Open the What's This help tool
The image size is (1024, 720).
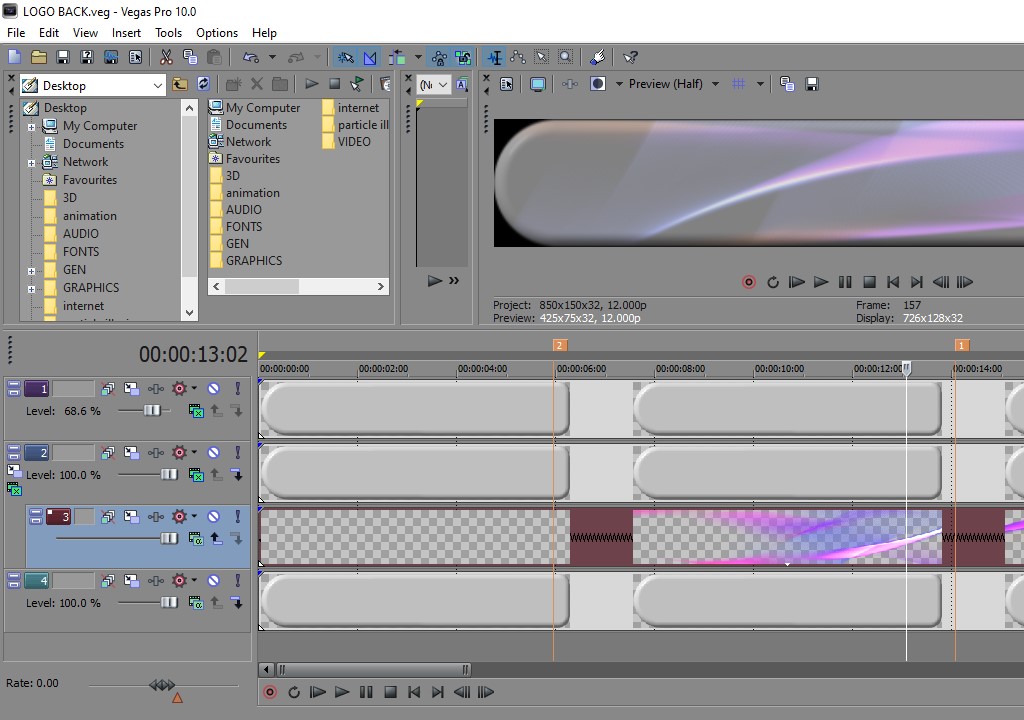coord(630,57)
